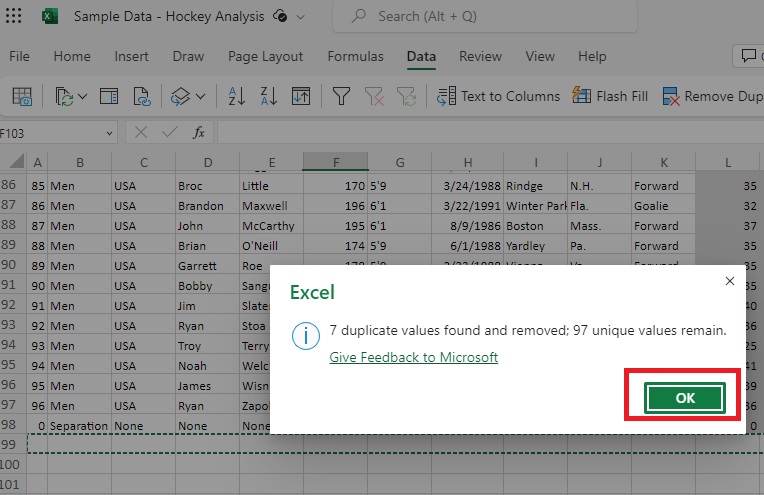
Task: Expand the file name dropdown chevron
Action: point(301,17)
